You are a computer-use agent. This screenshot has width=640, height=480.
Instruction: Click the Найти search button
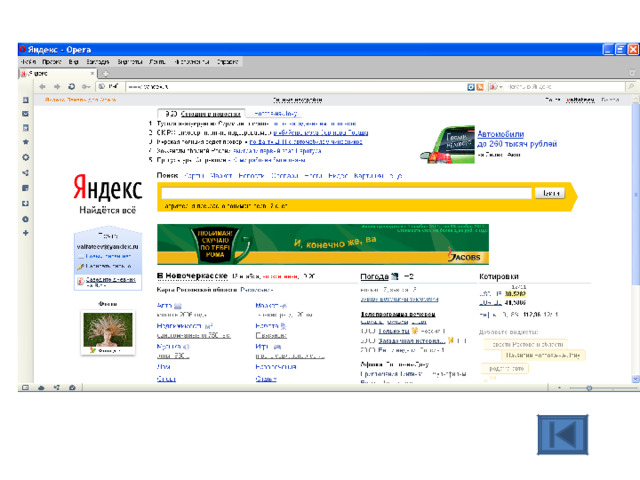coord(550,193)
